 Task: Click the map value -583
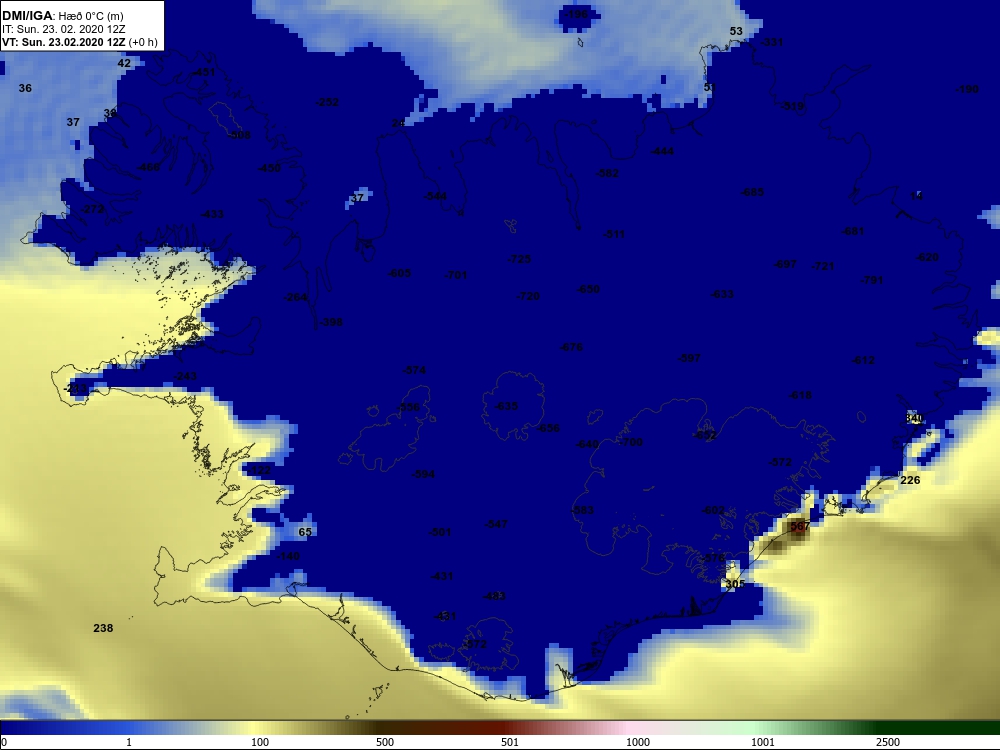click(582, 510)
